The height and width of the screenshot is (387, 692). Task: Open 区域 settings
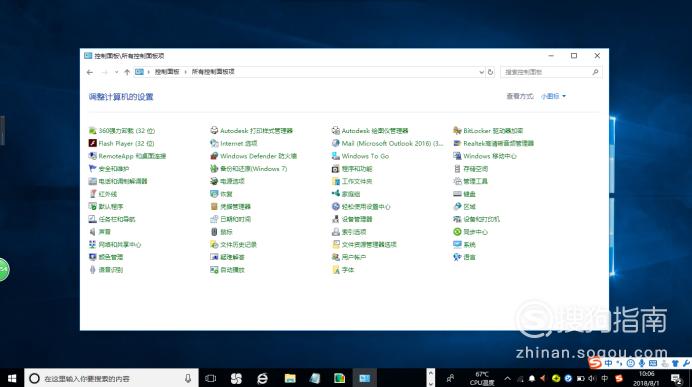pos(464,207)
